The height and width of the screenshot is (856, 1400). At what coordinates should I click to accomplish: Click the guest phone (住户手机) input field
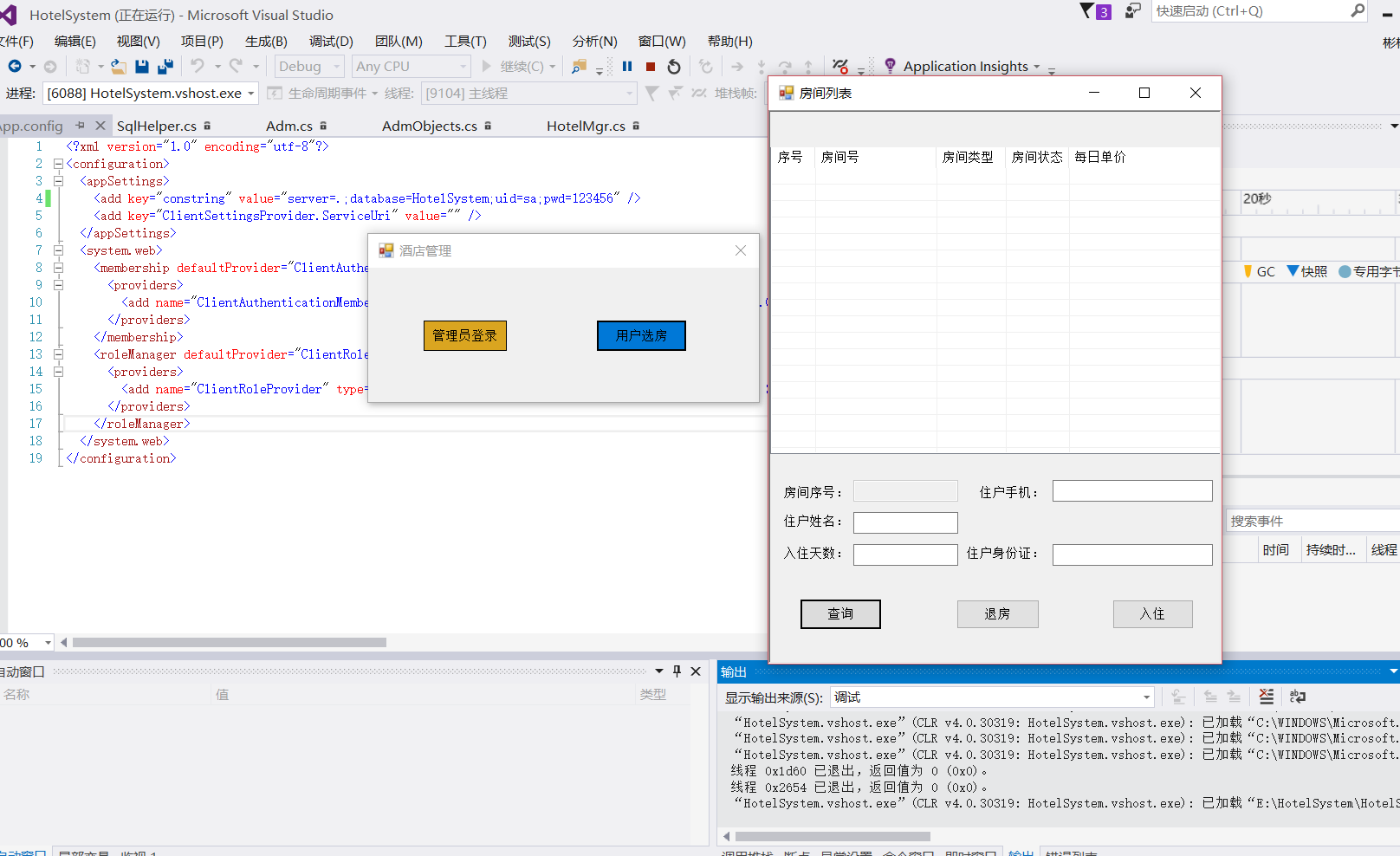coord(1132,491)
